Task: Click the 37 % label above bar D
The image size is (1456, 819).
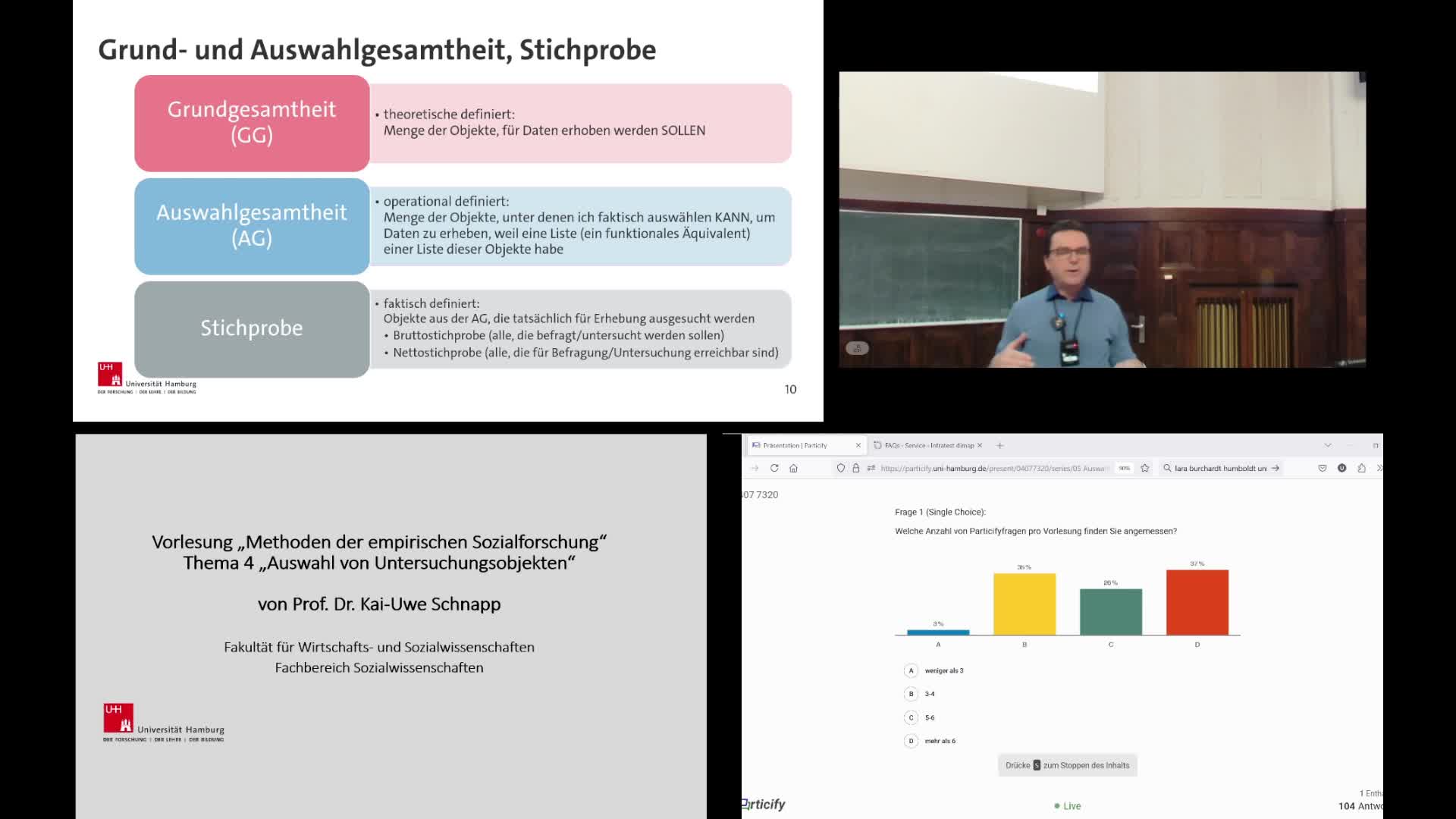Action: (1197, 563)
